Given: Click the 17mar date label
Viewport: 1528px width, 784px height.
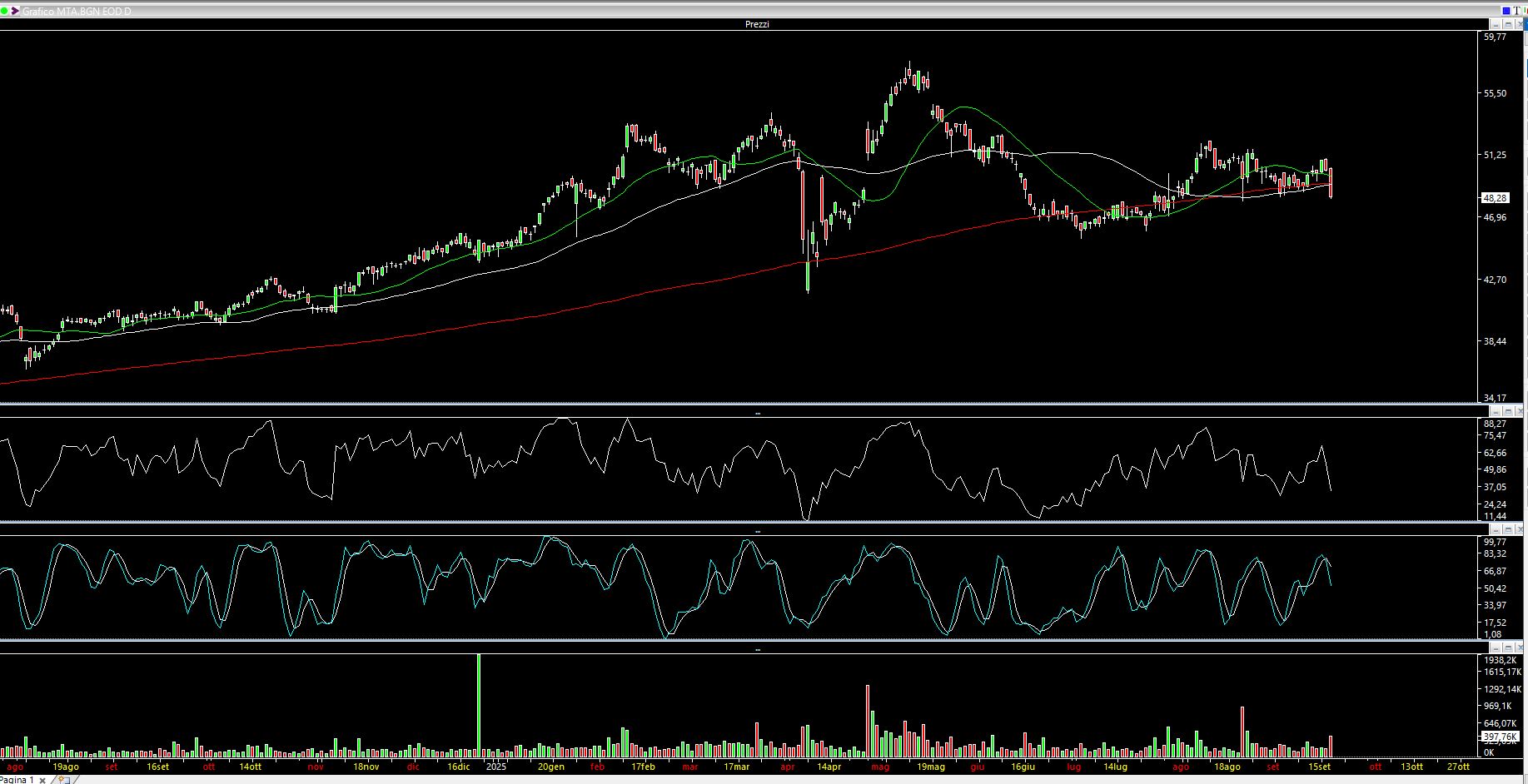Looking at the screenshot, I should pos(736,767).
